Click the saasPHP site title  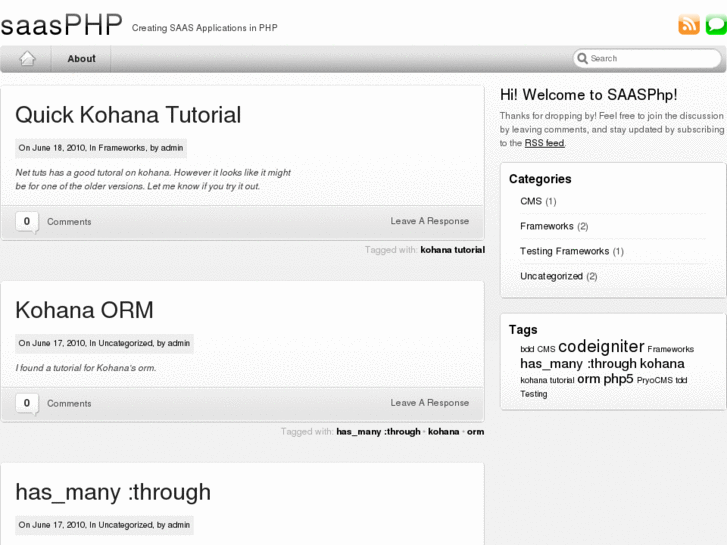(62, 25)
